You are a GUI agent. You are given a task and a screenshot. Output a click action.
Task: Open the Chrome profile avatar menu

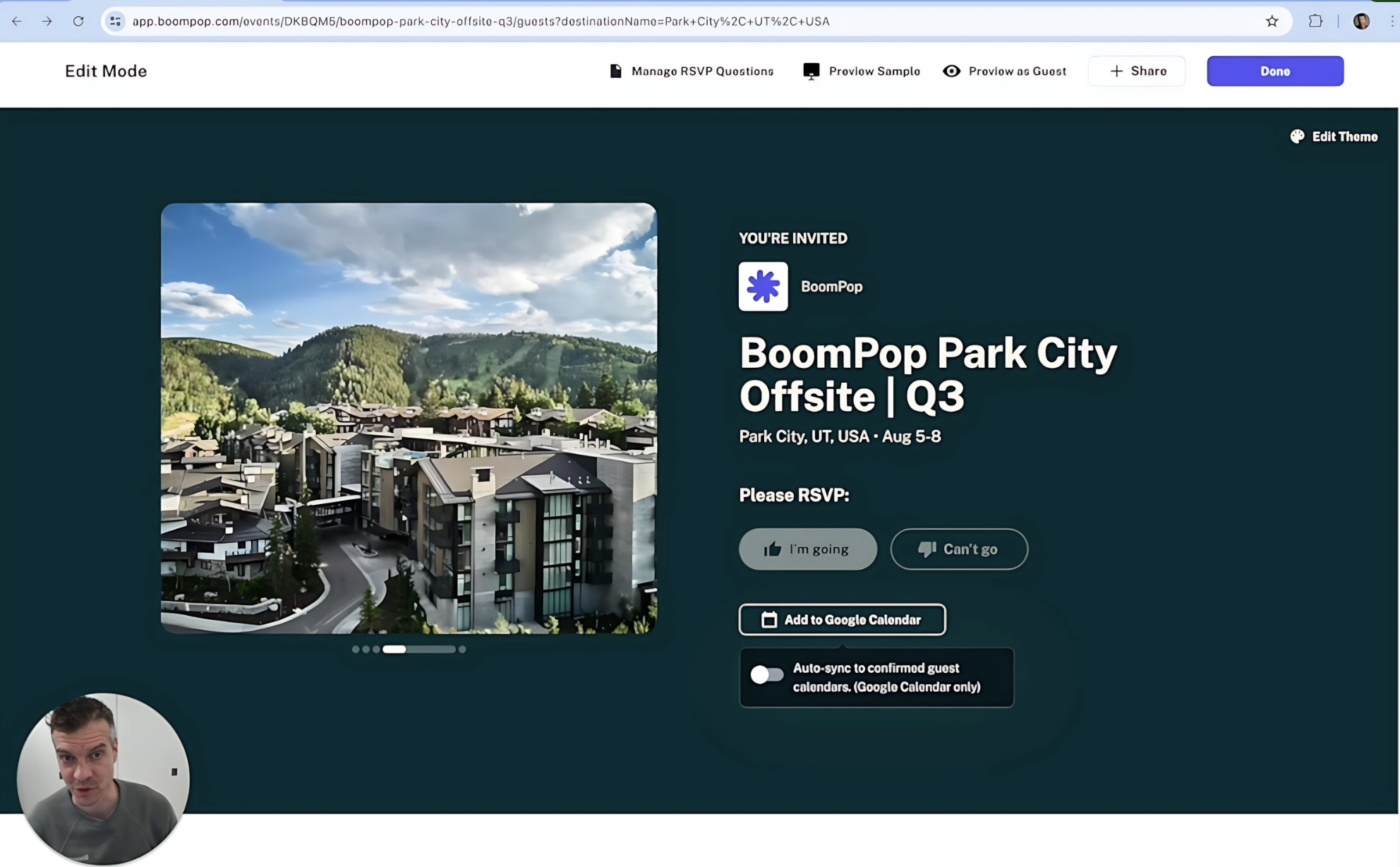click(1361, 21)
